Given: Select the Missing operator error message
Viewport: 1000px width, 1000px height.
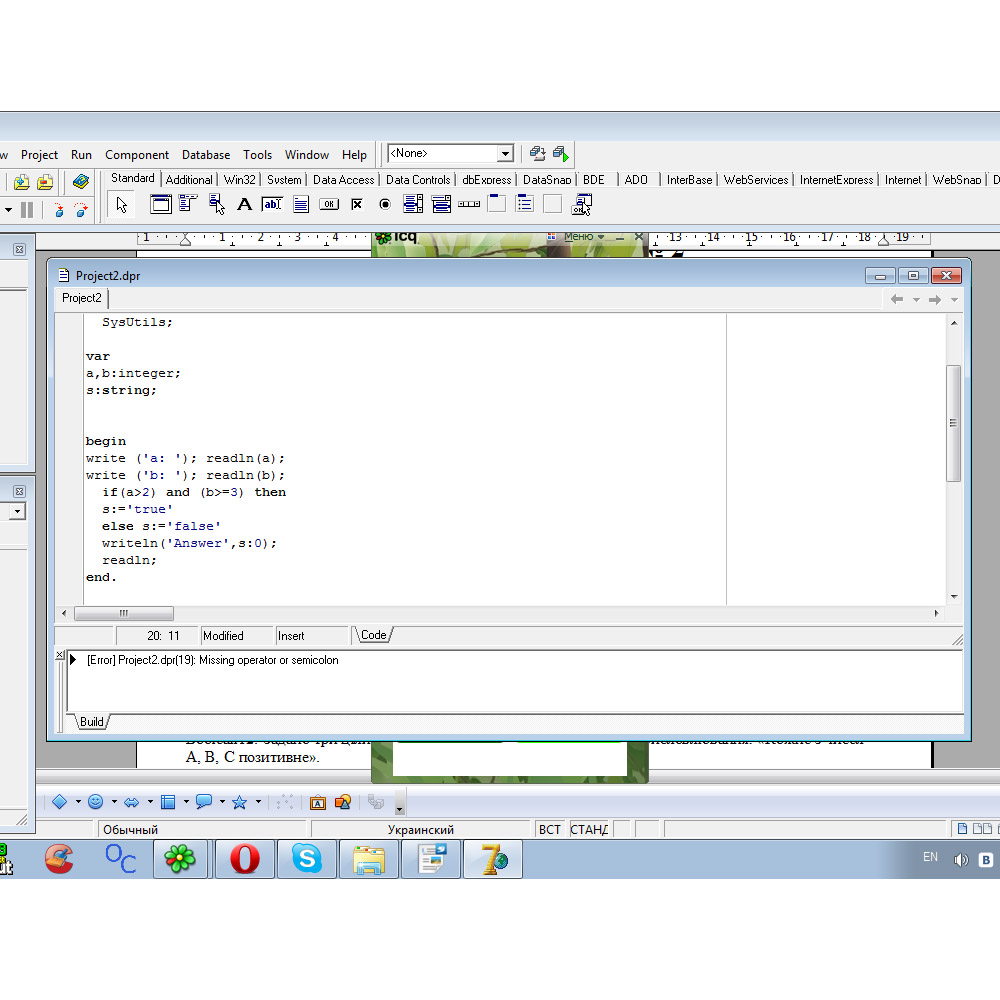Looking at the screenshot, I should [212, 660].
